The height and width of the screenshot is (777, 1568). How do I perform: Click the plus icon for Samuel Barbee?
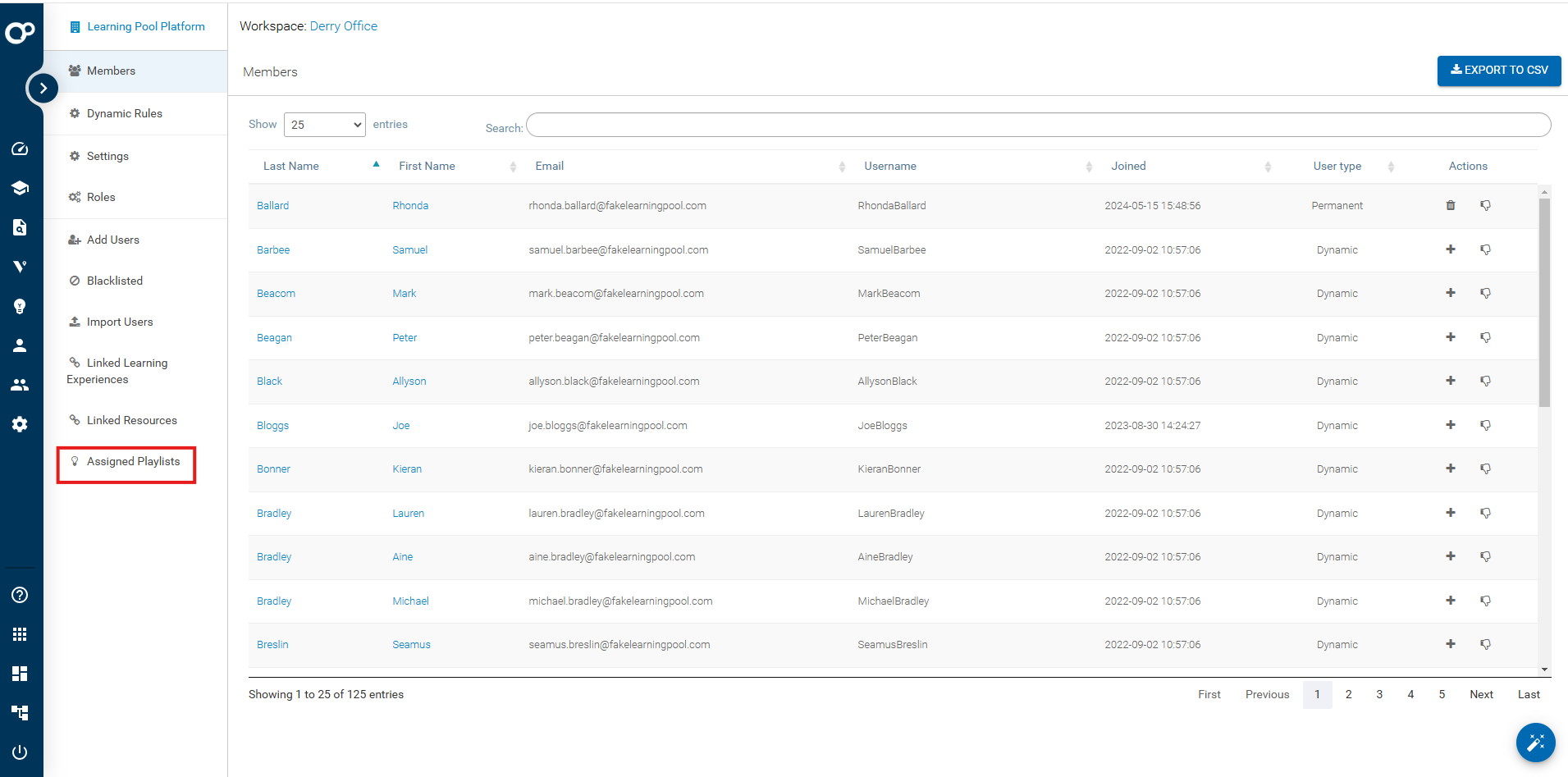click(x=1450, y=249)
